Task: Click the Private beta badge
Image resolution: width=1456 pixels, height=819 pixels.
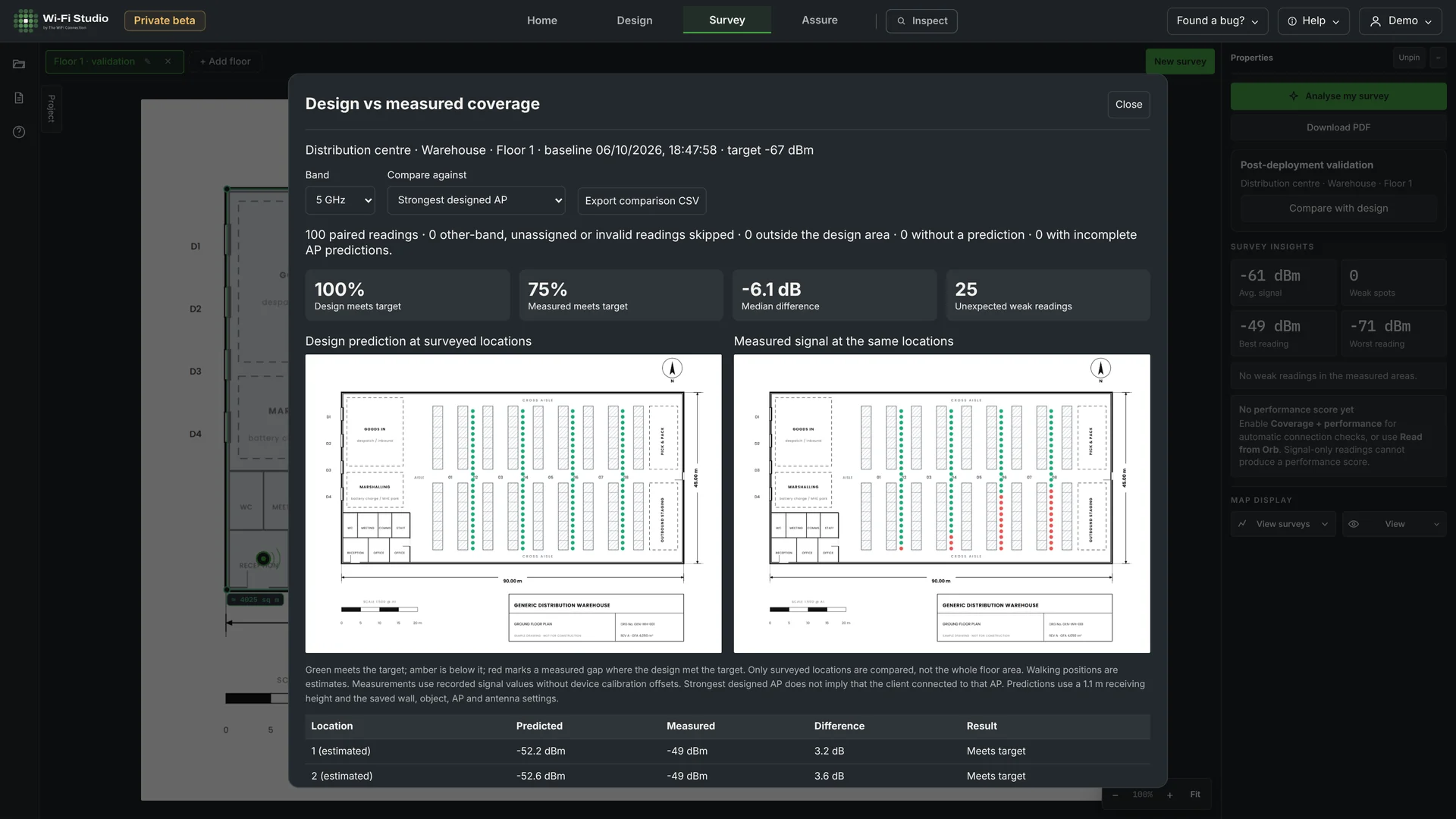Action: tap(165, 20)
